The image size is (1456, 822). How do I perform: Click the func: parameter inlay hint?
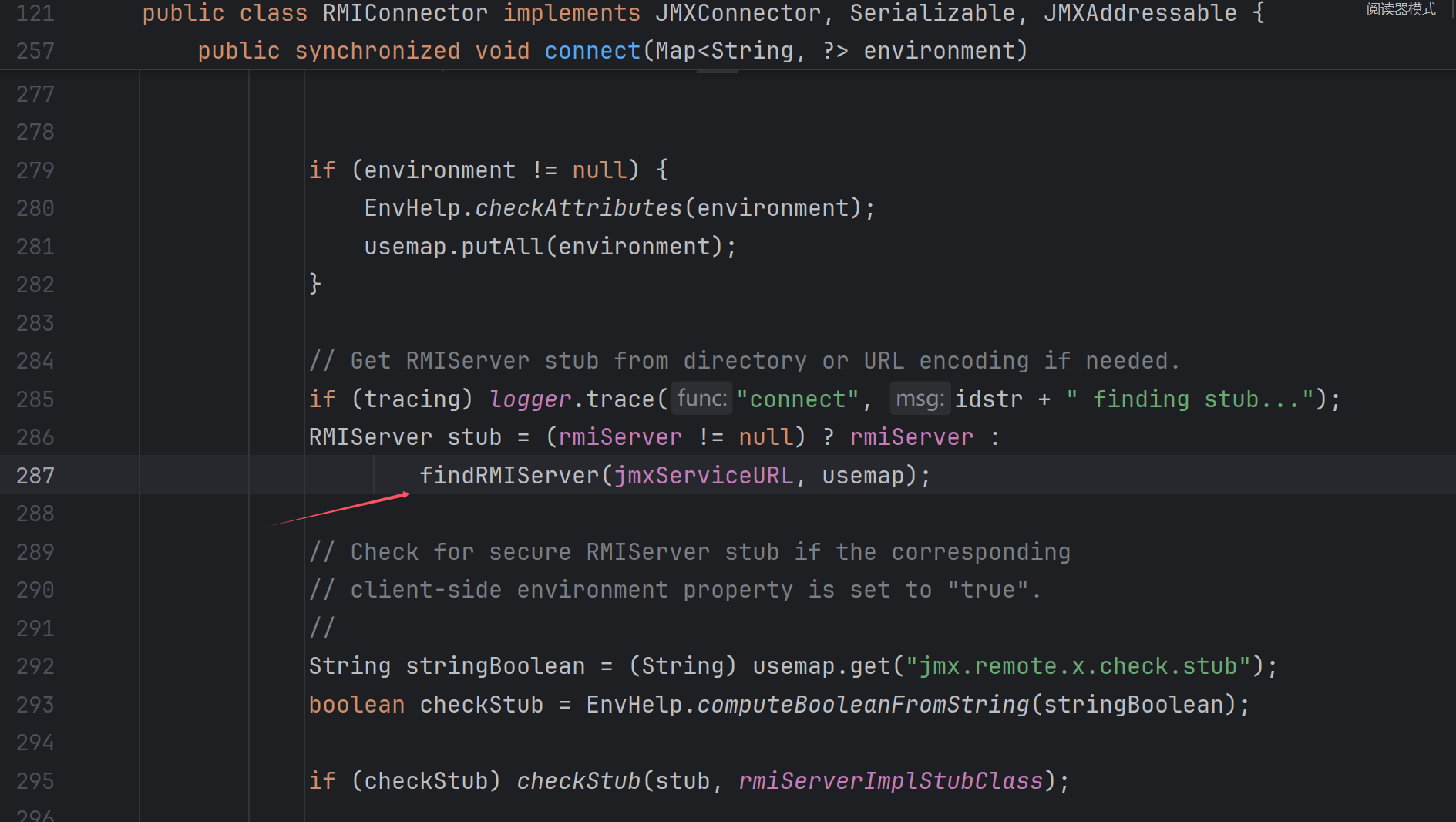[x=701, y=399]
